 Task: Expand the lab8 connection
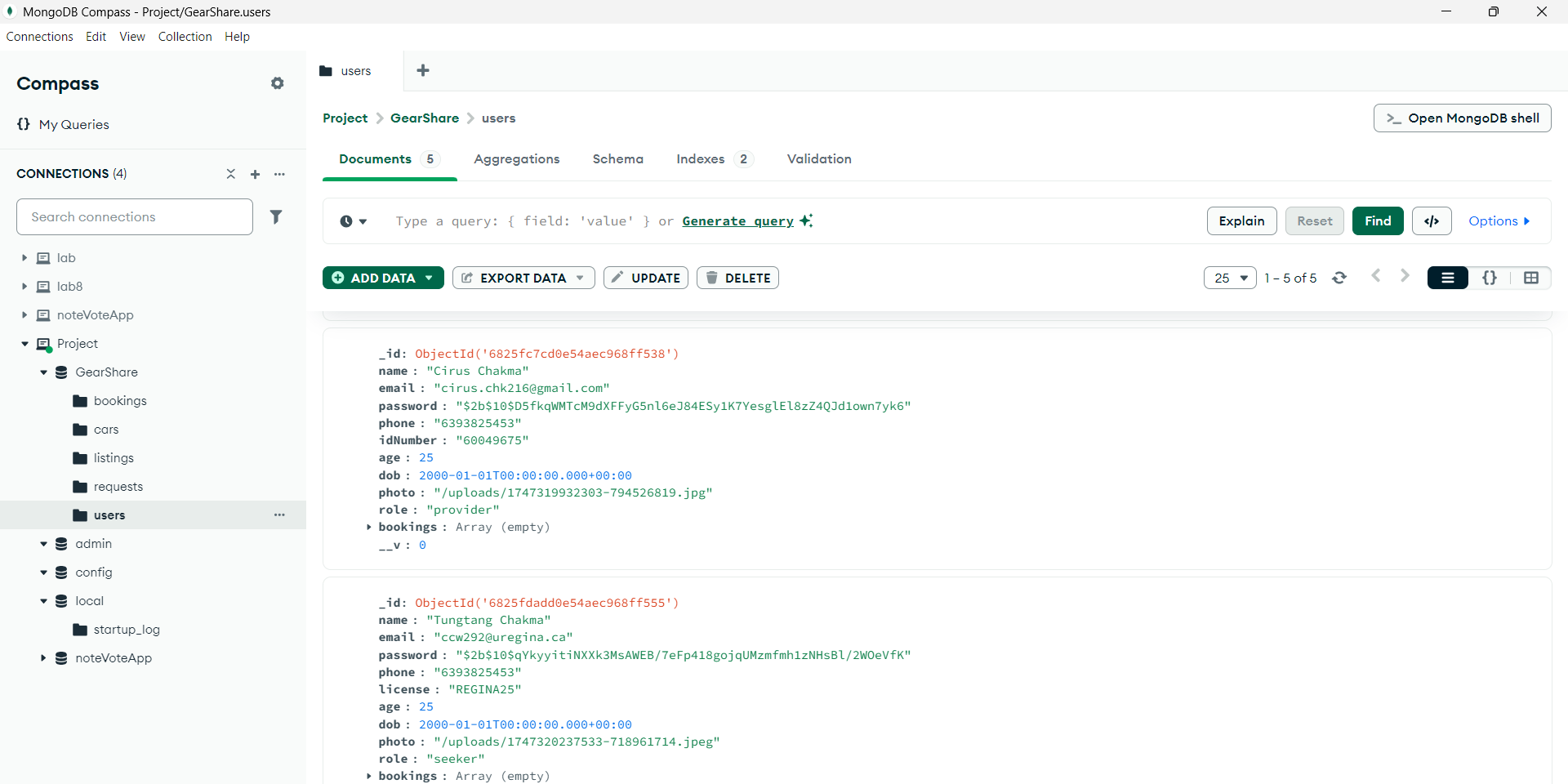click(x=24, y=287)
